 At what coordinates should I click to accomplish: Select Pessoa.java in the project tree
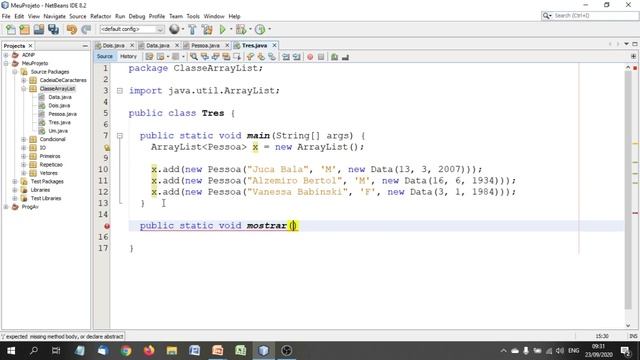pyautogui.click(x=62, y=114)
